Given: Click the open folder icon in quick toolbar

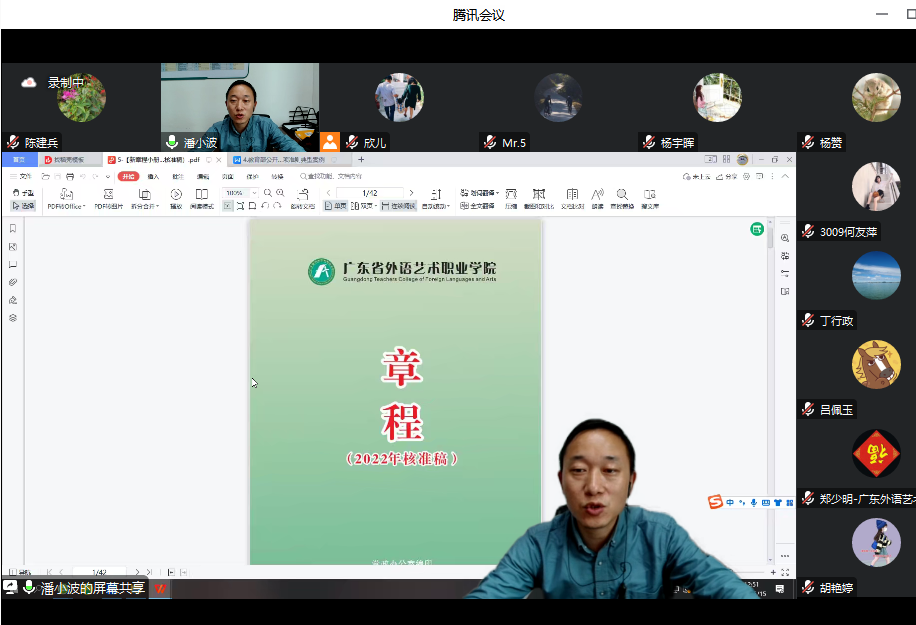Looking at the screenshot, I should coord(46,176).
